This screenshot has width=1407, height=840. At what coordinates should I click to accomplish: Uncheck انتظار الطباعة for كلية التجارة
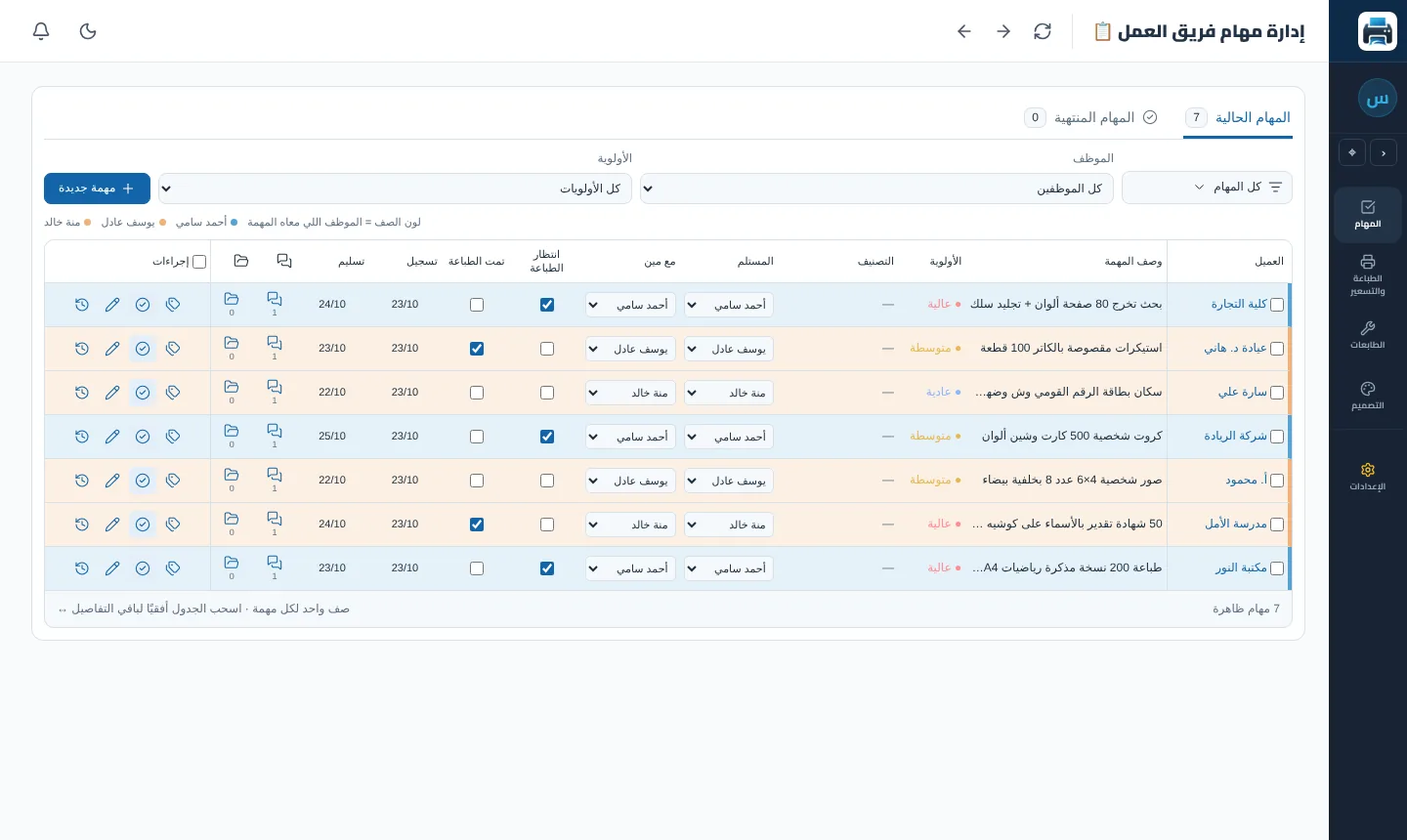pos(547,305)
